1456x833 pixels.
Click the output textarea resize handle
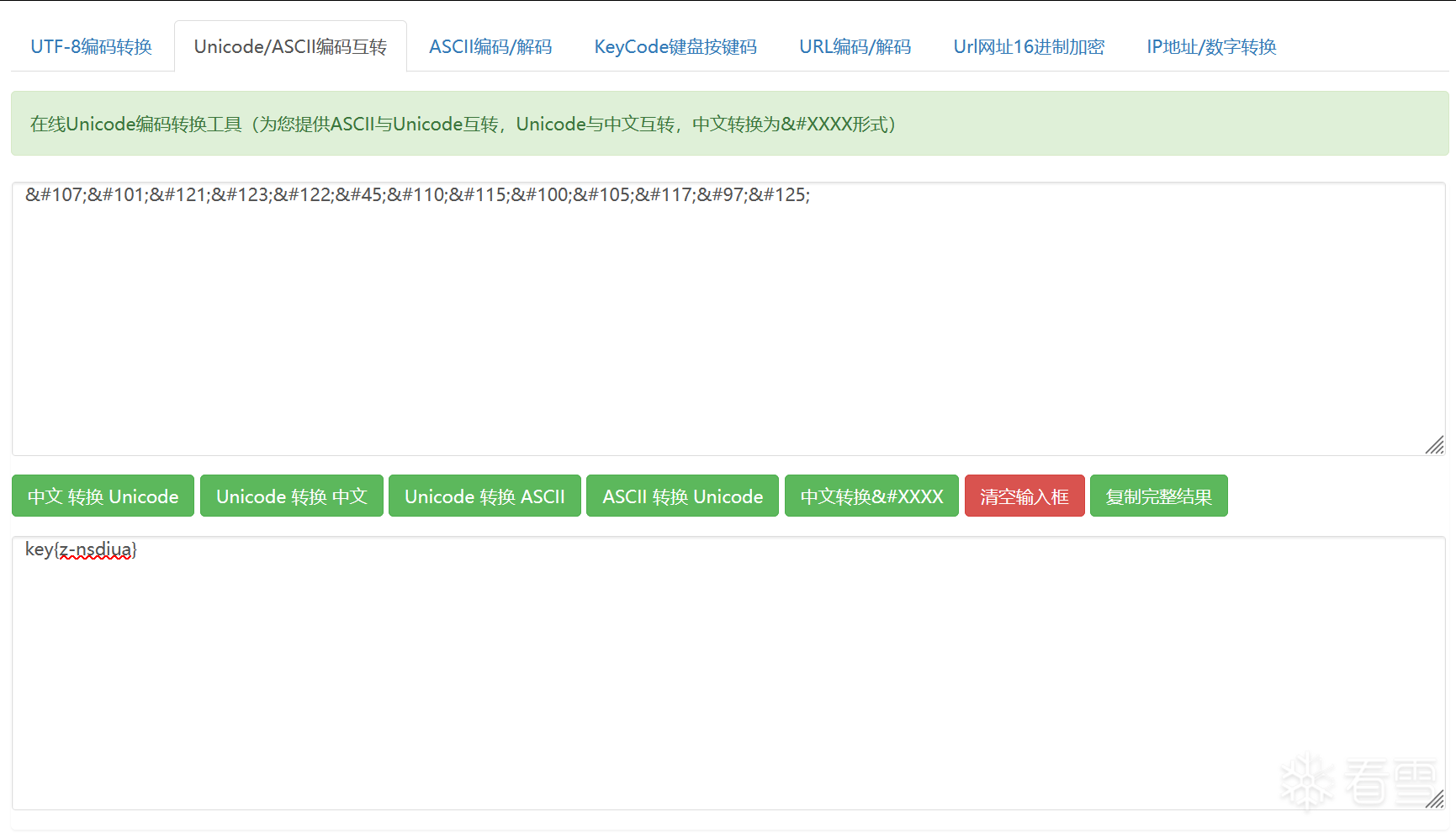(x=1435, y=799)
